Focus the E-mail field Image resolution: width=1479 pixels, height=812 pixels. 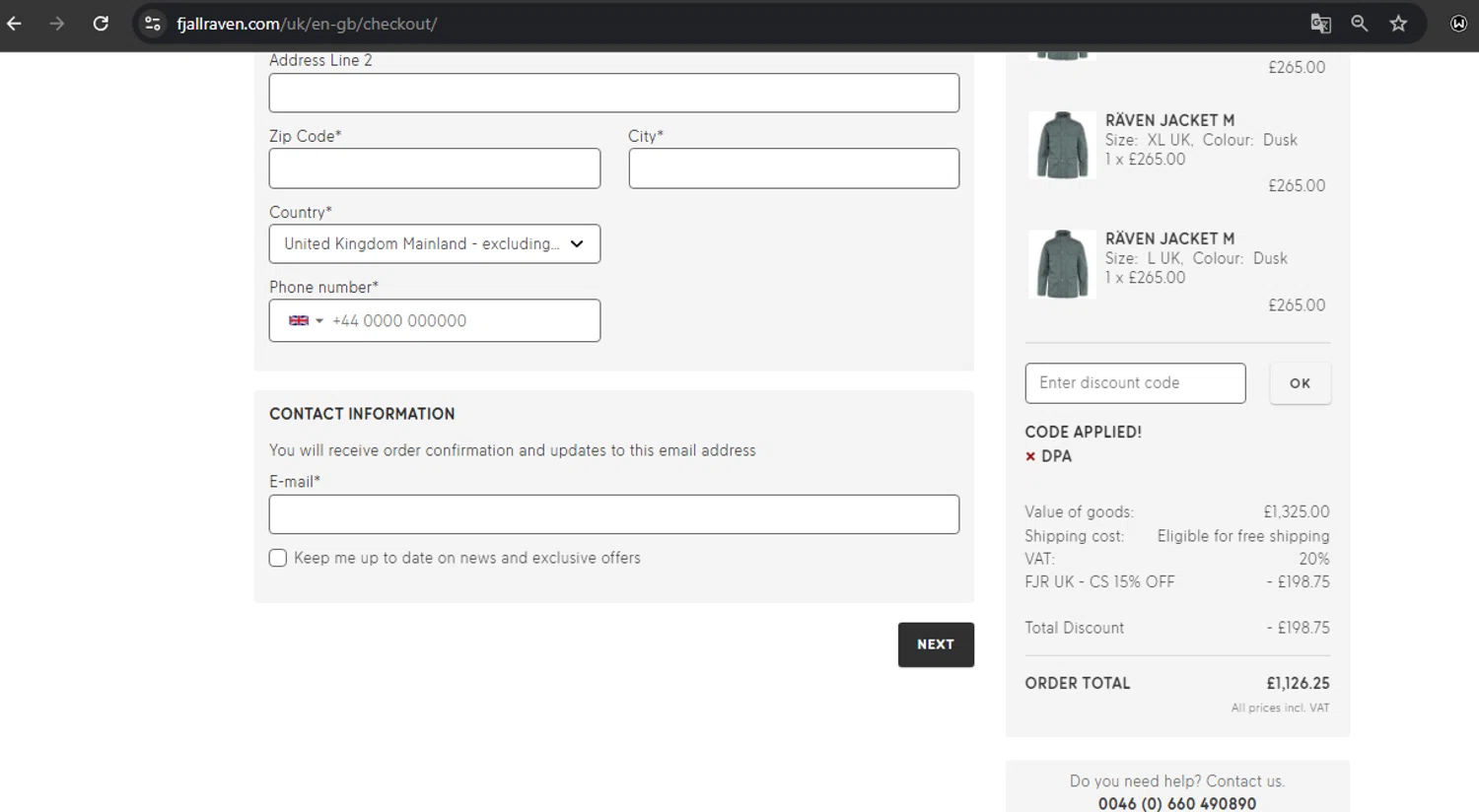click(x=614, y=514)
